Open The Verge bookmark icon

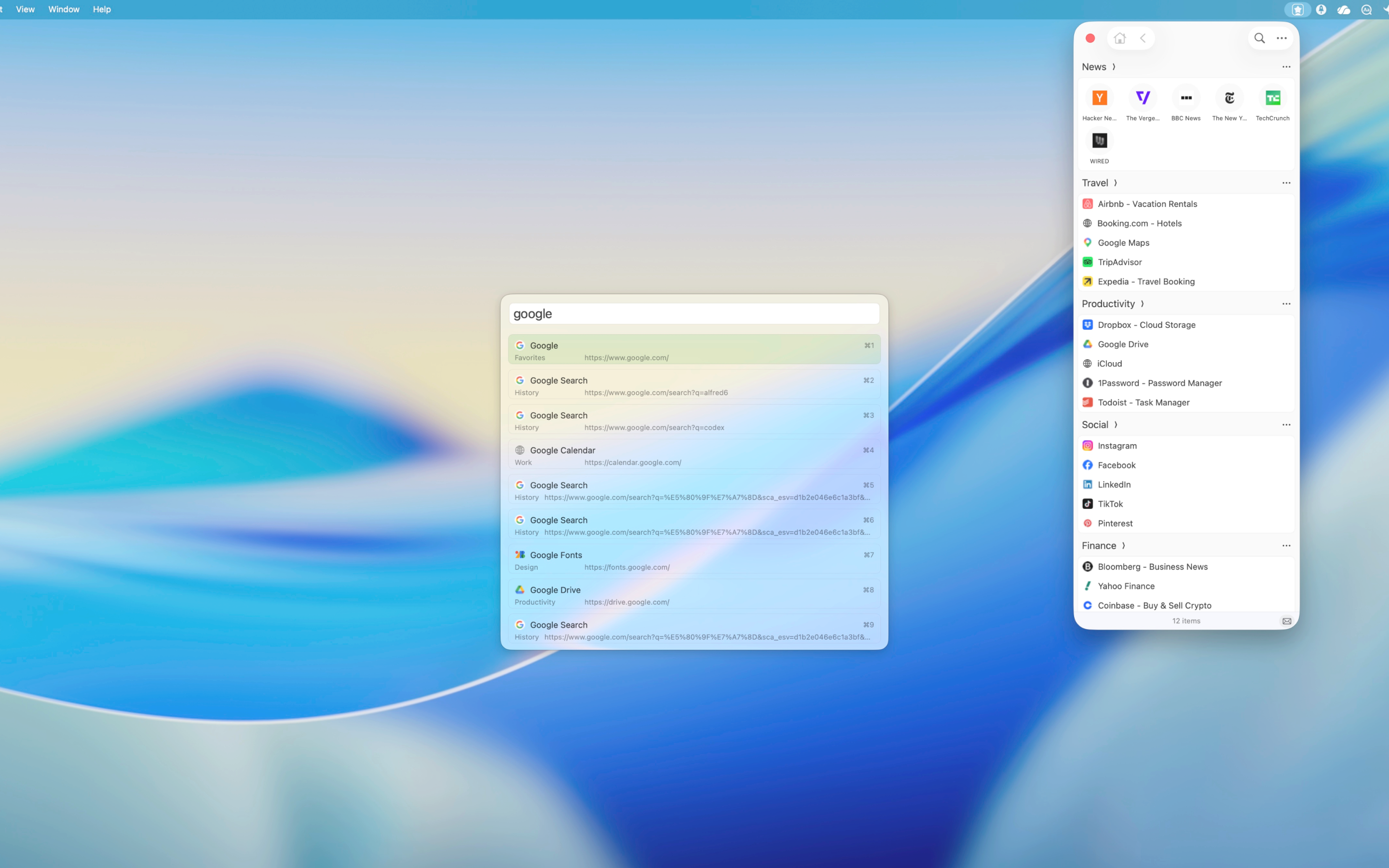point(1143,98)
